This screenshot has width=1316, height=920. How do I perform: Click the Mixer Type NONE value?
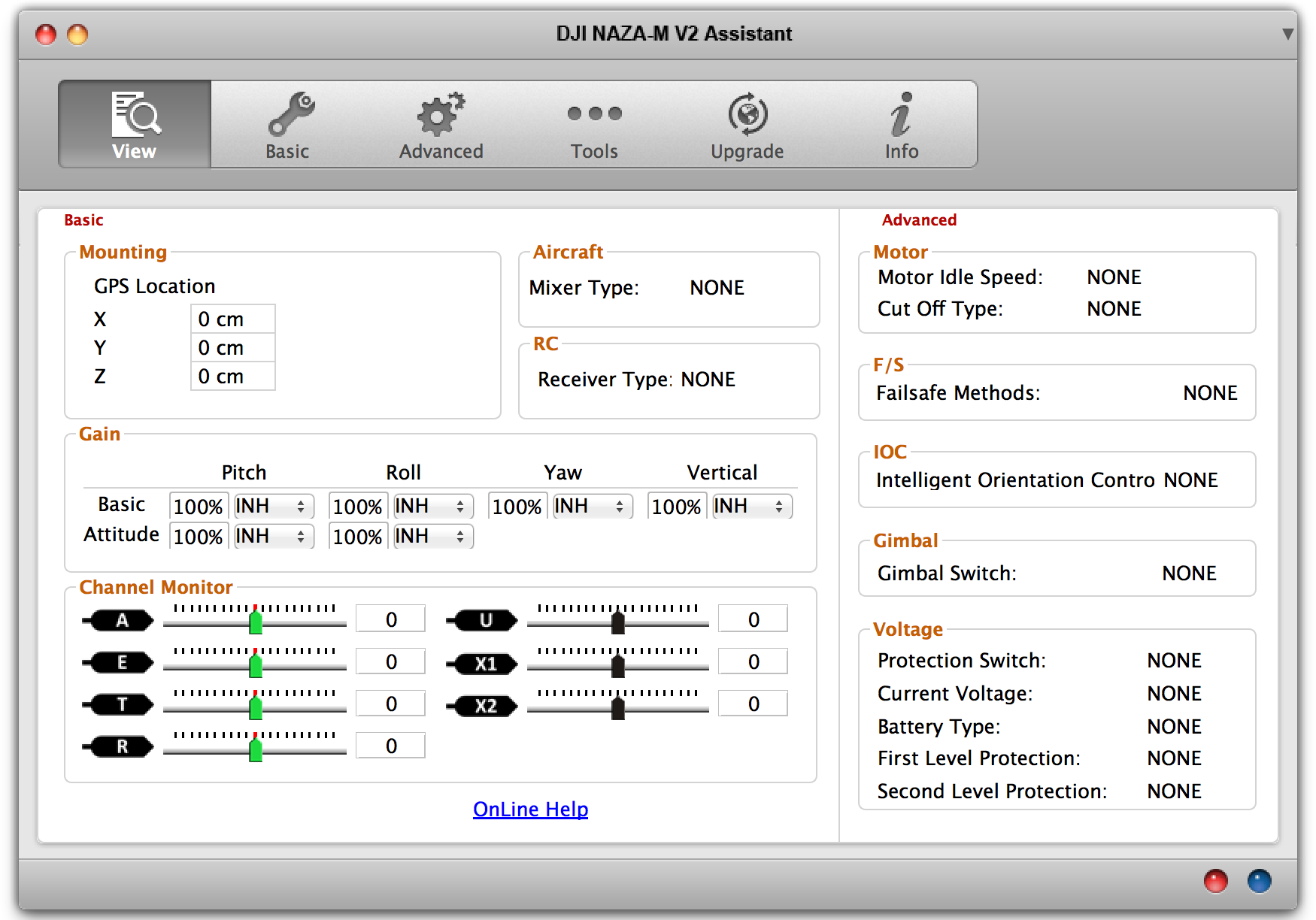click(x=717, y=288)
